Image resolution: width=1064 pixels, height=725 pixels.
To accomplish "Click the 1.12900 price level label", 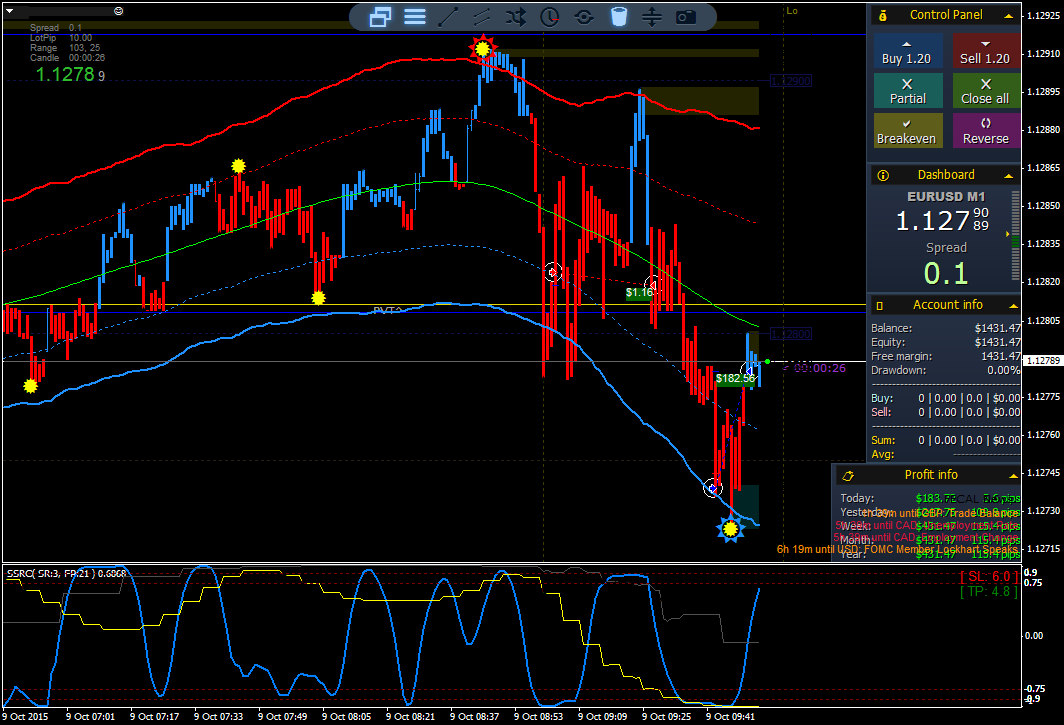I will (x=791, y=81).
